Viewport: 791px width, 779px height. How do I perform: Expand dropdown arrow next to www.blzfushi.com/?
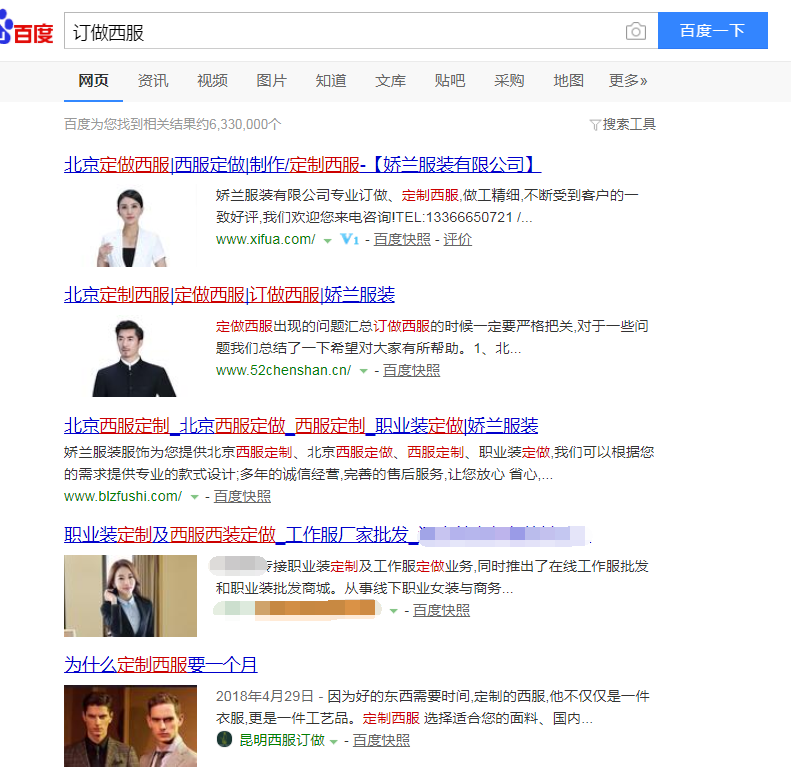click(194, 497)
